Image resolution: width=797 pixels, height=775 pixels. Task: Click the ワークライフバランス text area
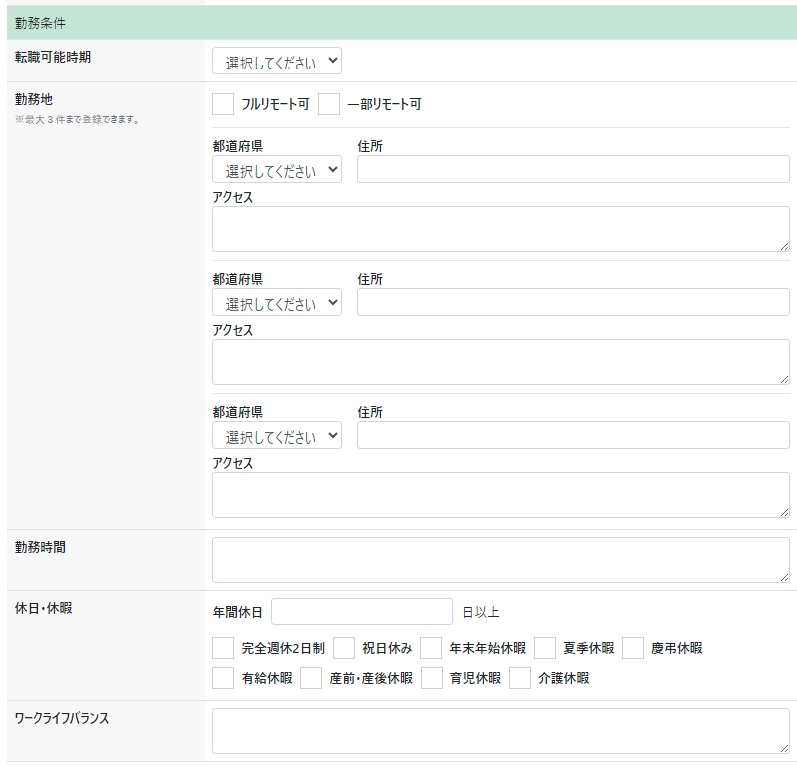[x=500, y=732]
